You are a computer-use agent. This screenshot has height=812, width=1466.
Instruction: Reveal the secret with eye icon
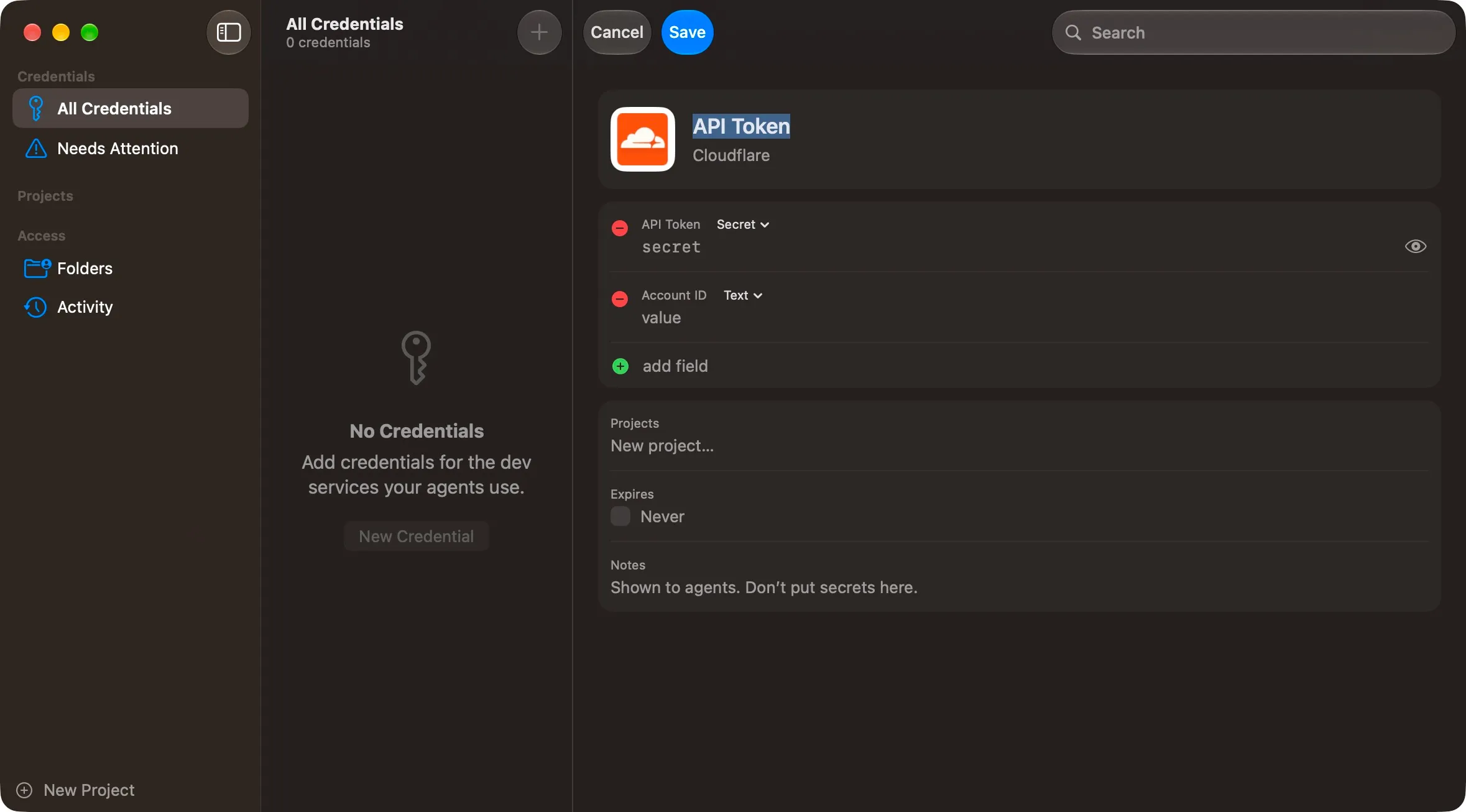(x=1416, y=247)
